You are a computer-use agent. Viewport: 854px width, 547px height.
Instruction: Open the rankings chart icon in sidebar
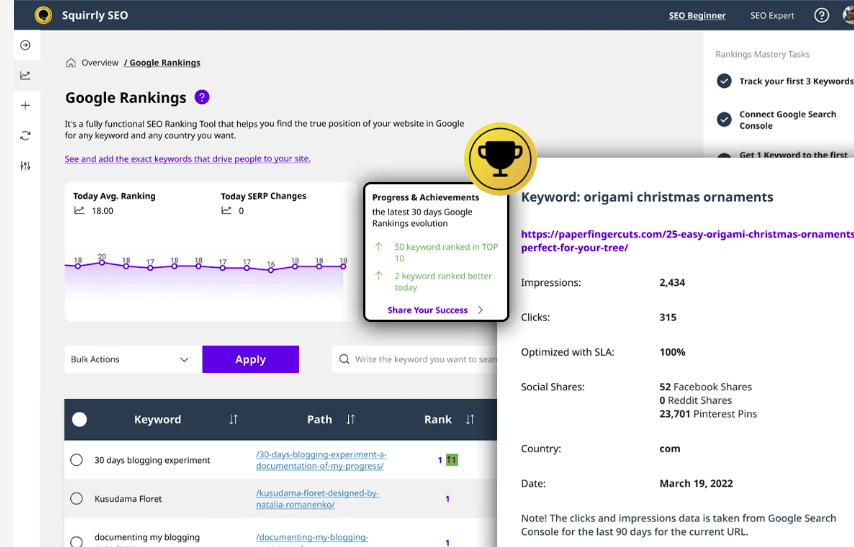click(x=25, y=75)
